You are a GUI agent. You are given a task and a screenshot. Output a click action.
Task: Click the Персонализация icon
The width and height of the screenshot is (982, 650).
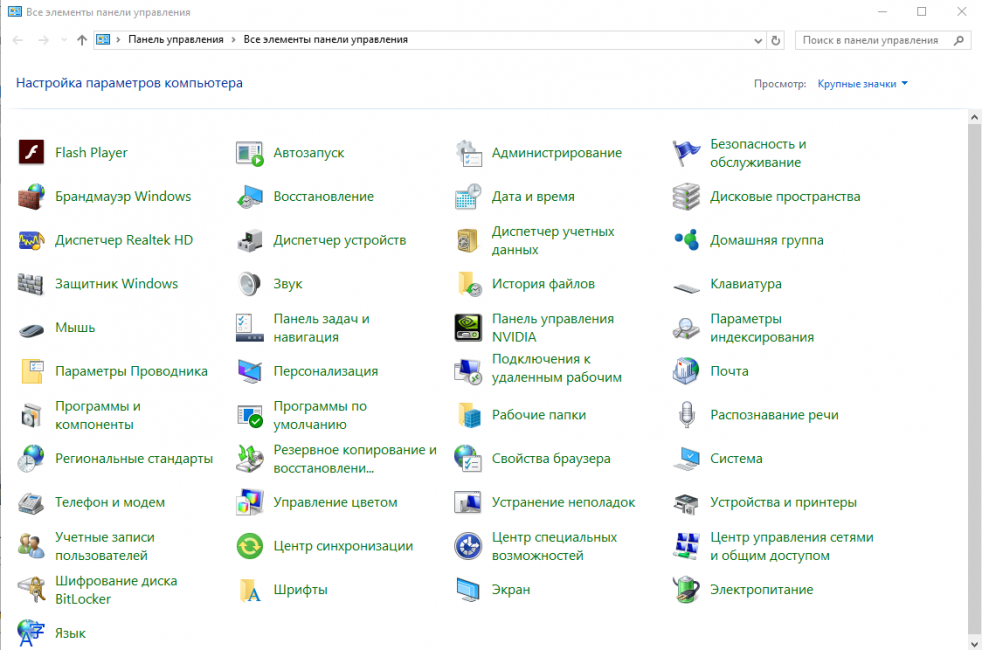[x=249, y=371]
